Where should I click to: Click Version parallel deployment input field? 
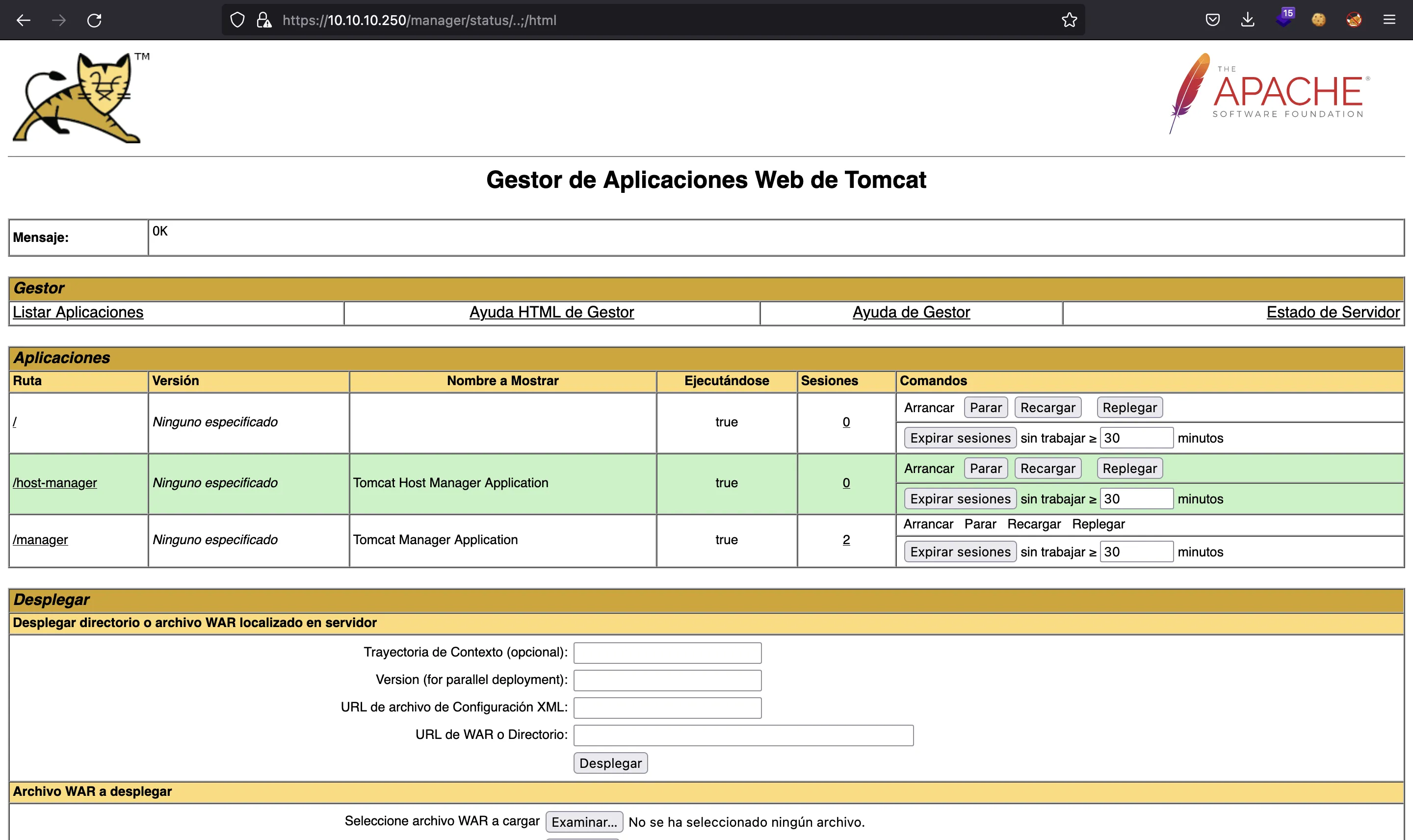667,681
